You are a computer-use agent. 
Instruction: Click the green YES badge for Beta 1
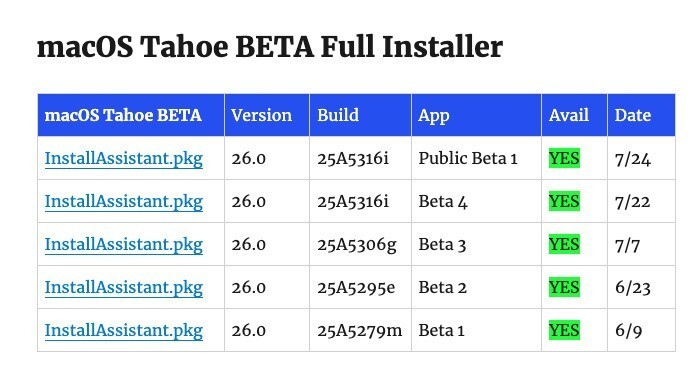pos(564,330)
